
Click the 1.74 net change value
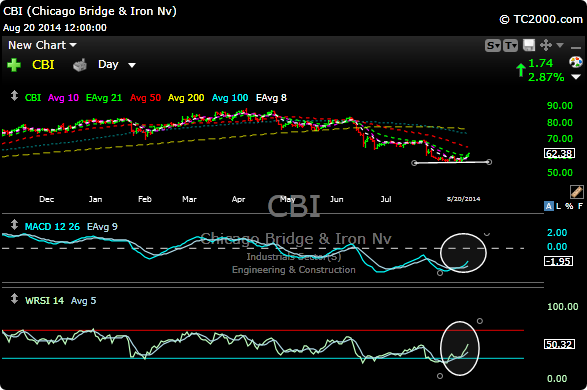(x=540, y=63)
